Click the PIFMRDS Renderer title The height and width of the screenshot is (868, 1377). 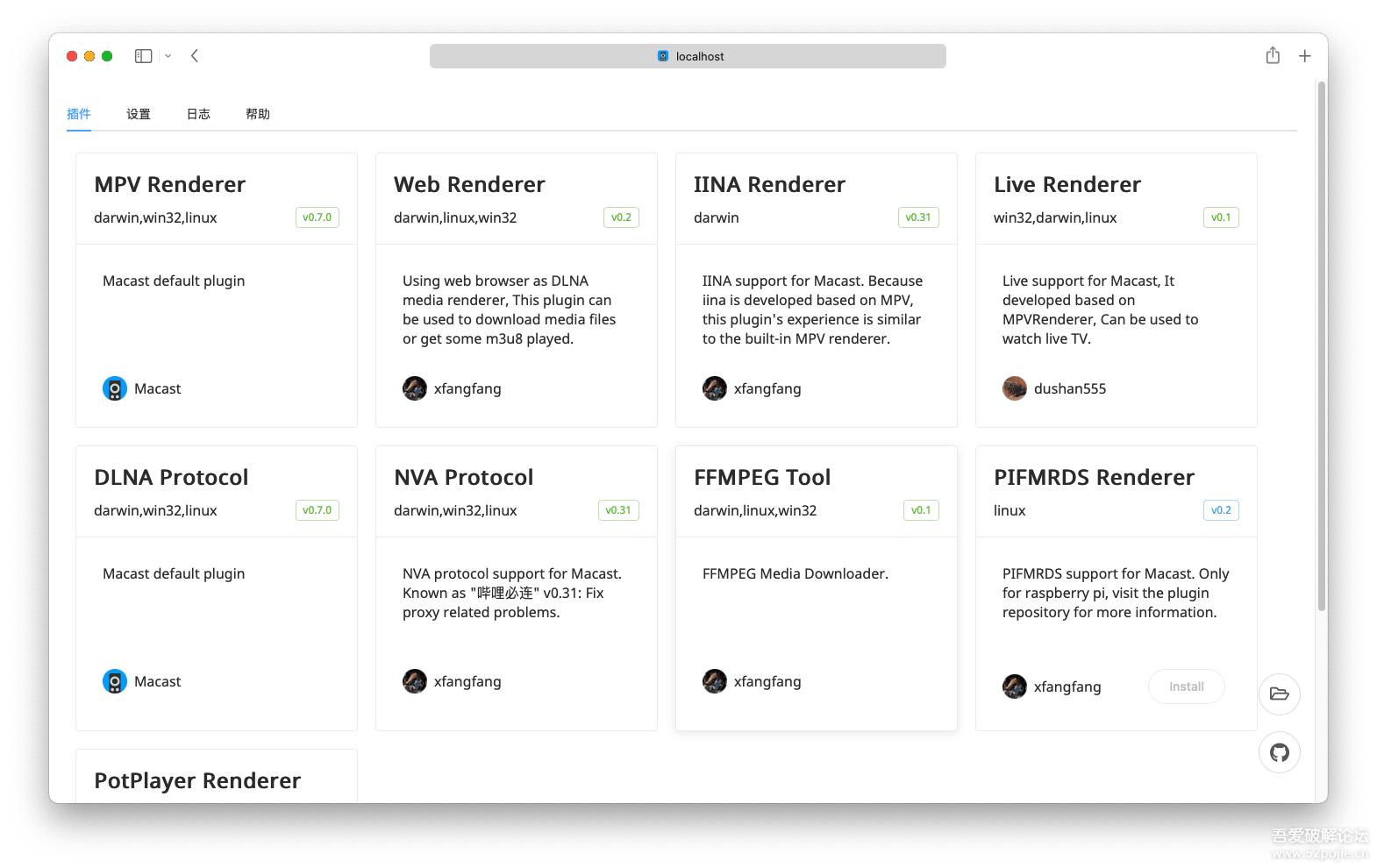pyautogui.click(x=1094, y=477)
